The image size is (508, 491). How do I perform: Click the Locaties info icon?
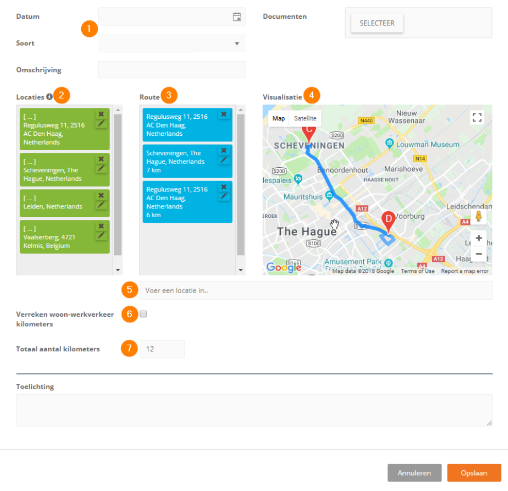[49, 97]
